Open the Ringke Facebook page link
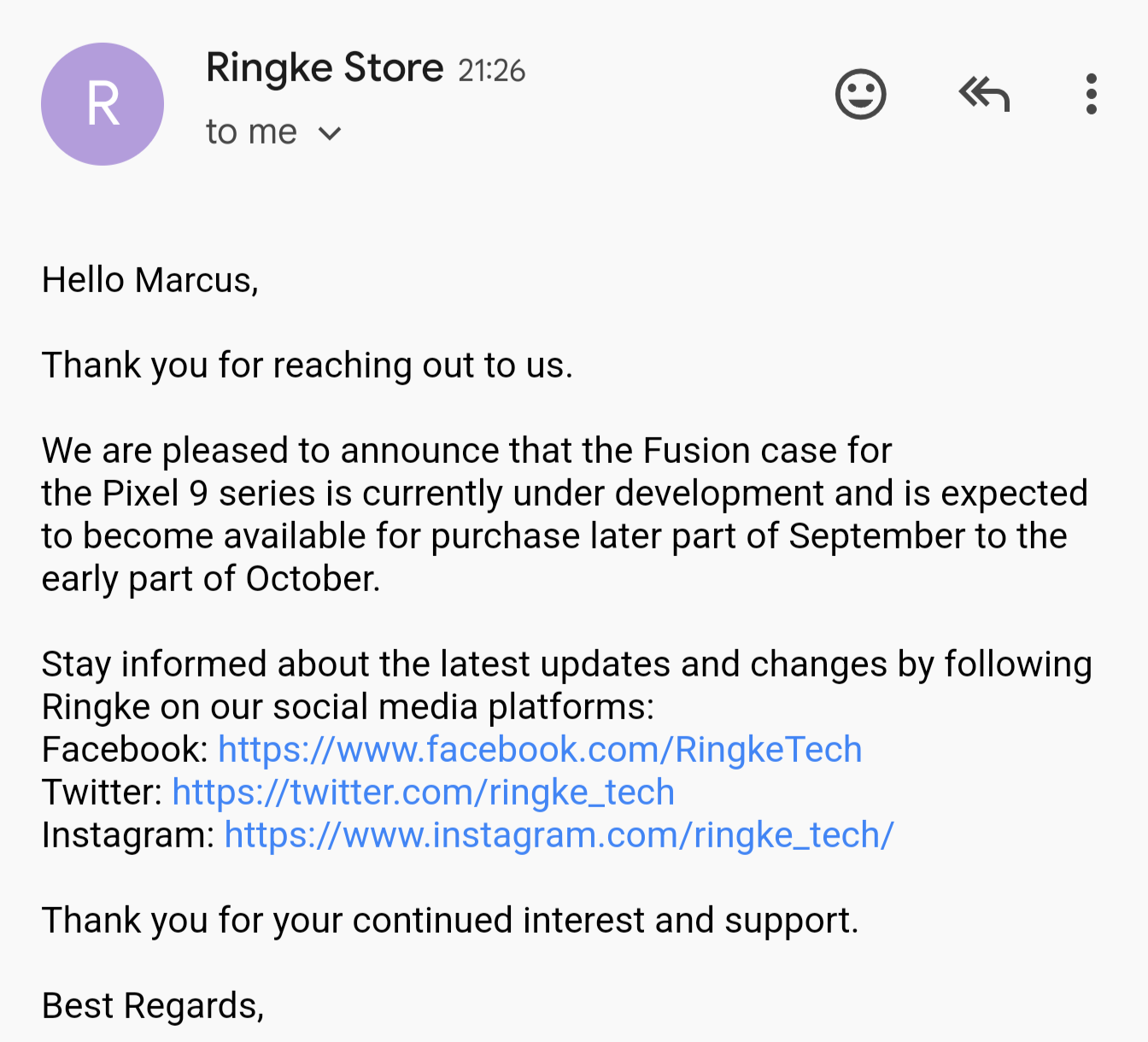The height and width of the screenshot is (1042, 1148). pos(540,750)
